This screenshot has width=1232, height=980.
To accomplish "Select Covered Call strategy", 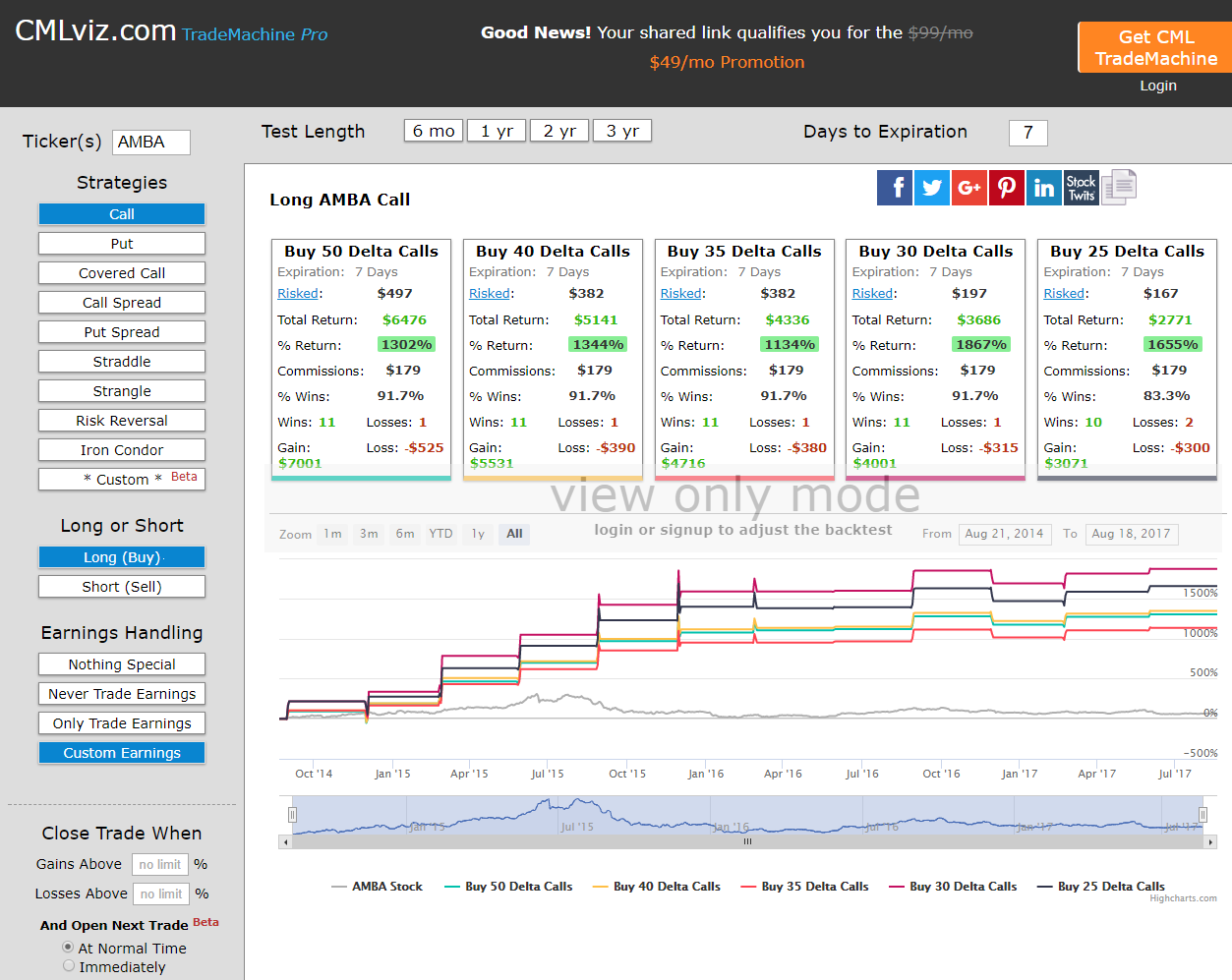I will pos(122,273).
